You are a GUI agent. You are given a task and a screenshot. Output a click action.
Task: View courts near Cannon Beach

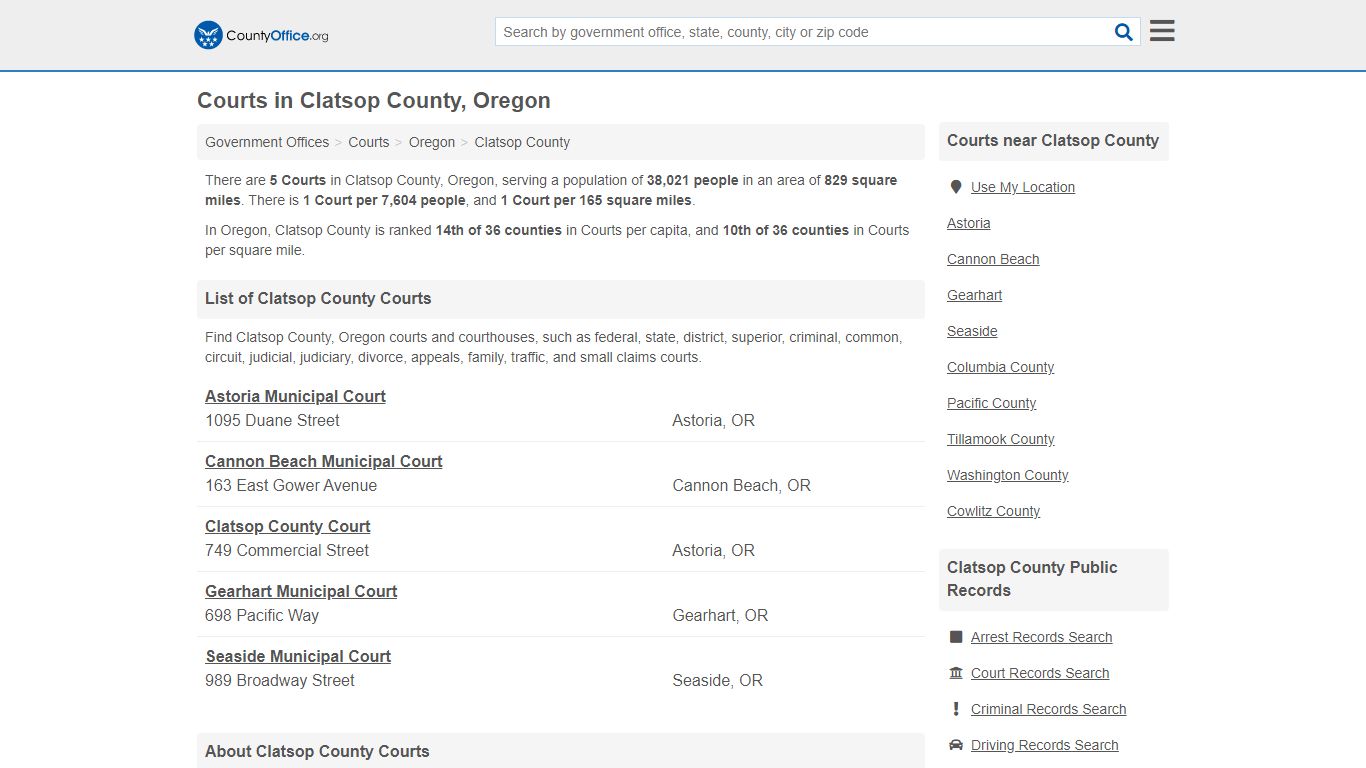[x=993, y=259]
